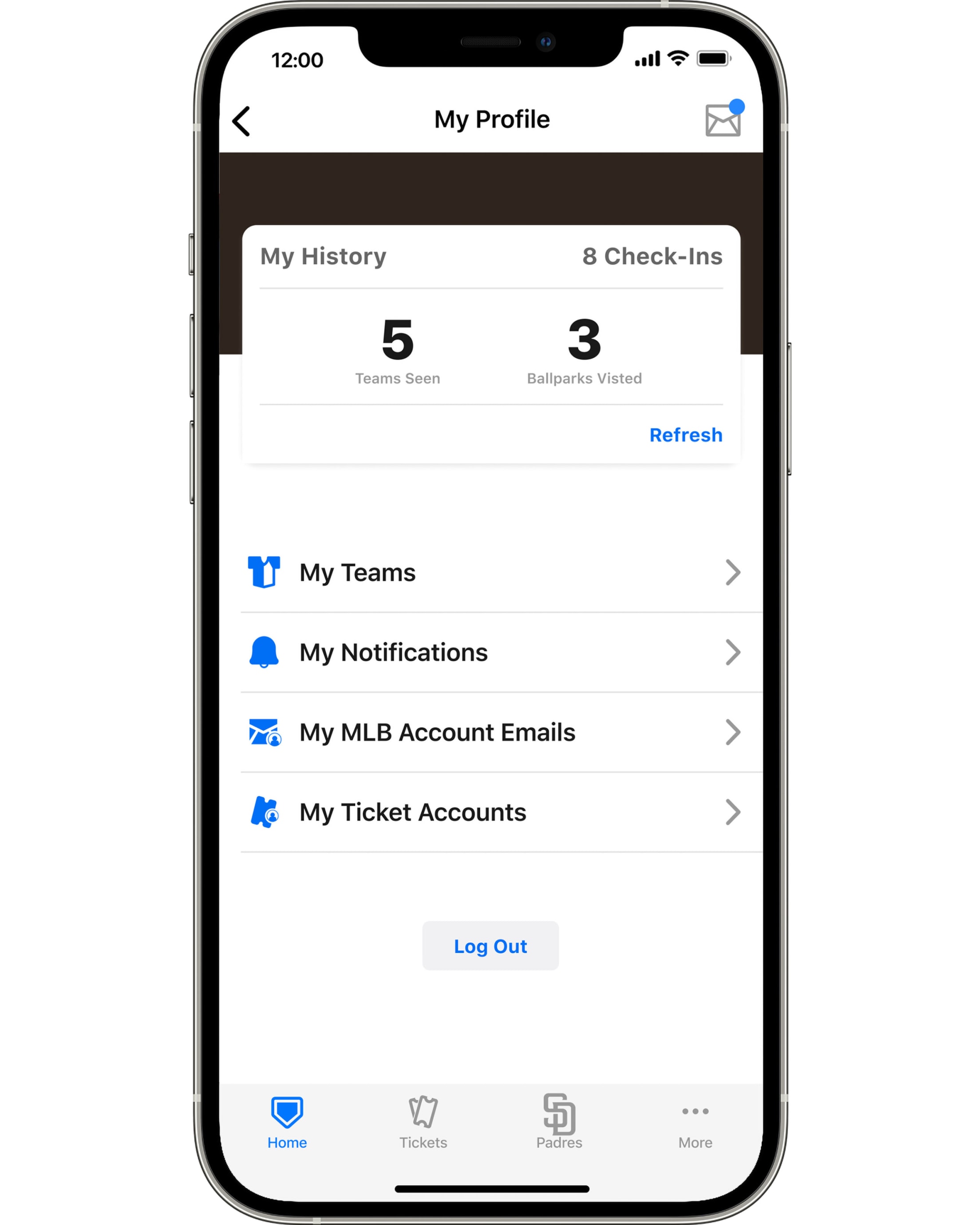
Task: Toggle My Teams favorite selection
Action: pyautogui.click(x=491, y=572)
